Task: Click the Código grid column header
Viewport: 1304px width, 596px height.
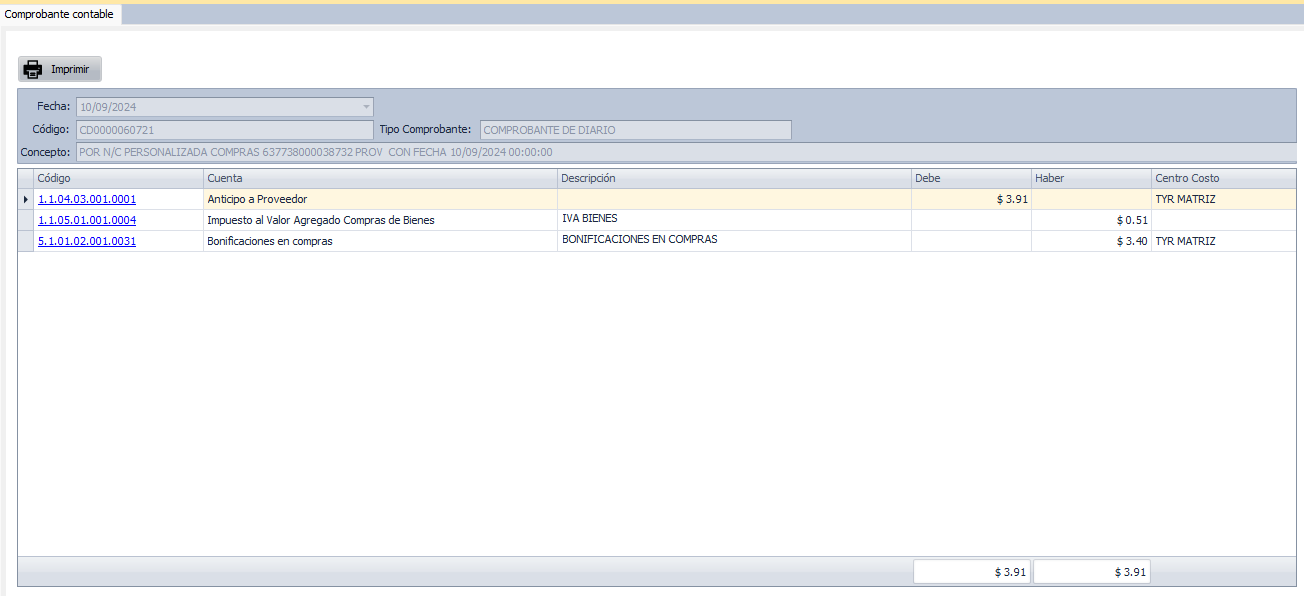Action: coord(118,178)
